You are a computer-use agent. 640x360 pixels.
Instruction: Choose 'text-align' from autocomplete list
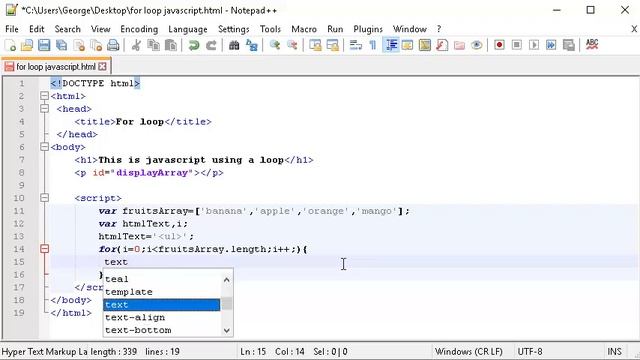pos(162,318)
